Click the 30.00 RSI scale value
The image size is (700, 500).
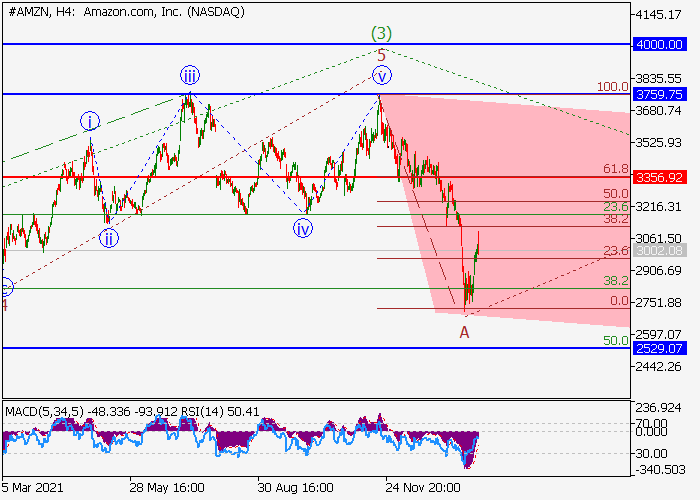(x=651, y=454)
